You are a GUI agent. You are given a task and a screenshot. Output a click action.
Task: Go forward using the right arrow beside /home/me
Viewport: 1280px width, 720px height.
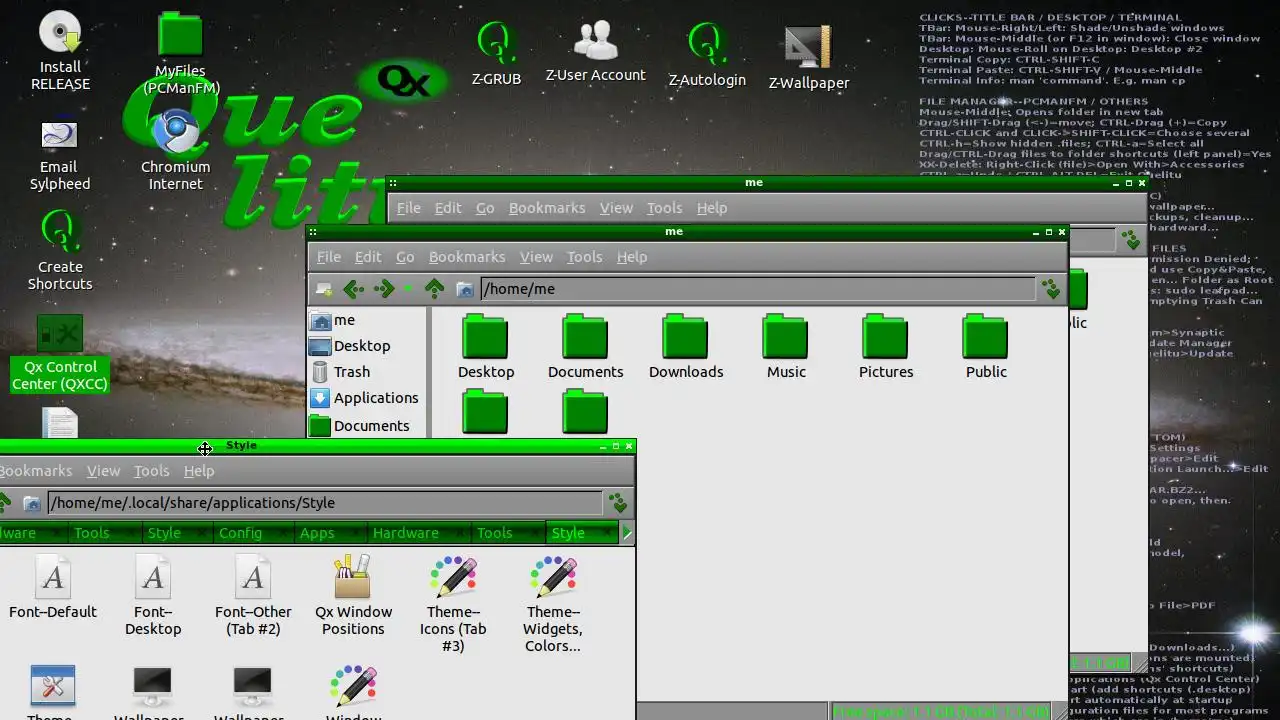pos(383,289)
